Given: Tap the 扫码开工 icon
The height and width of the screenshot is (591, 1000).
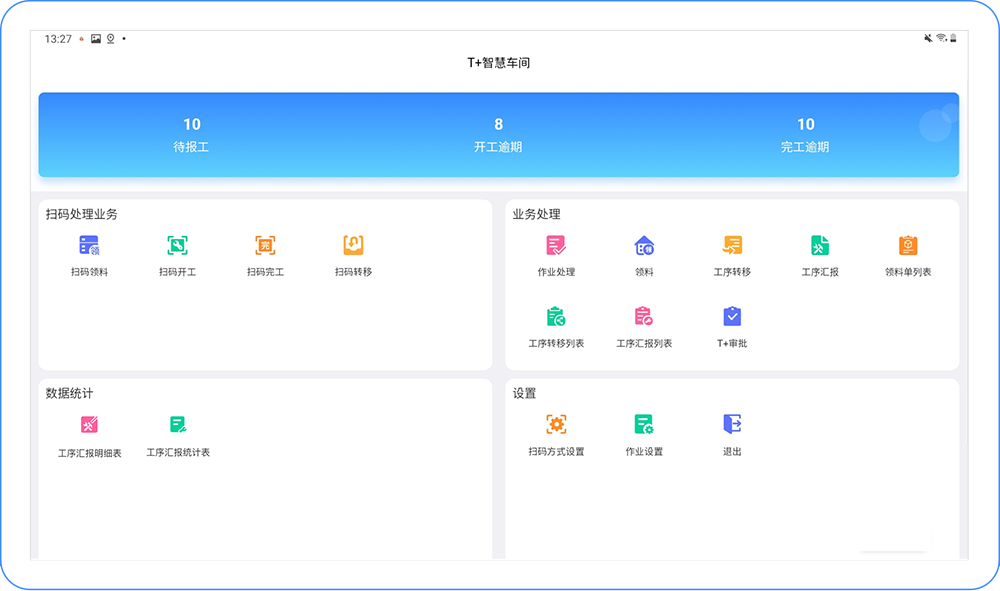Looking at the screenshot, I should [x=177, y=246].
